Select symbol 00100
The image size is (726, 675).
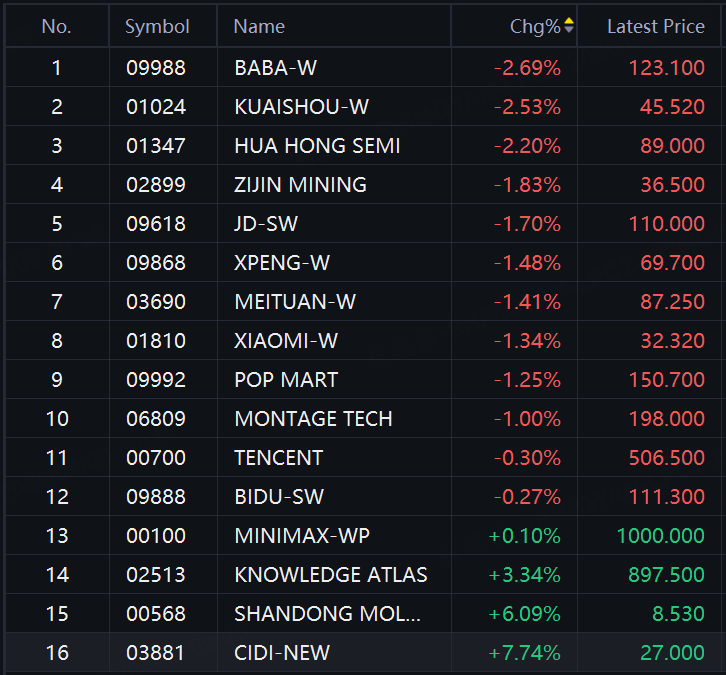pos(156,536)
